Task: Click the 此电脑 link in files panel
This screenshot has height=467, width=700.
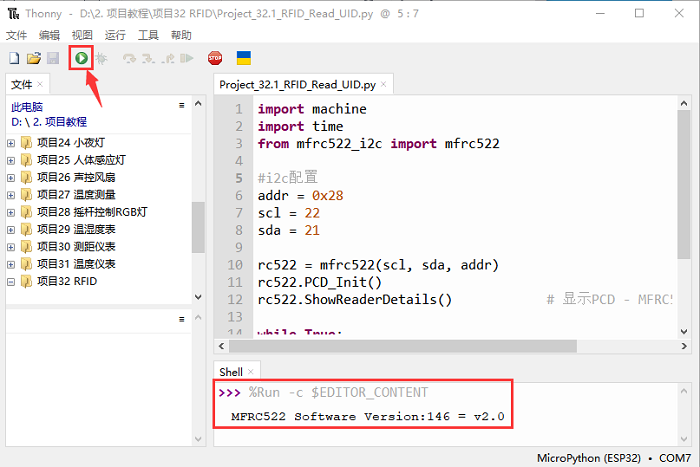Action: (x=28, y=106)
